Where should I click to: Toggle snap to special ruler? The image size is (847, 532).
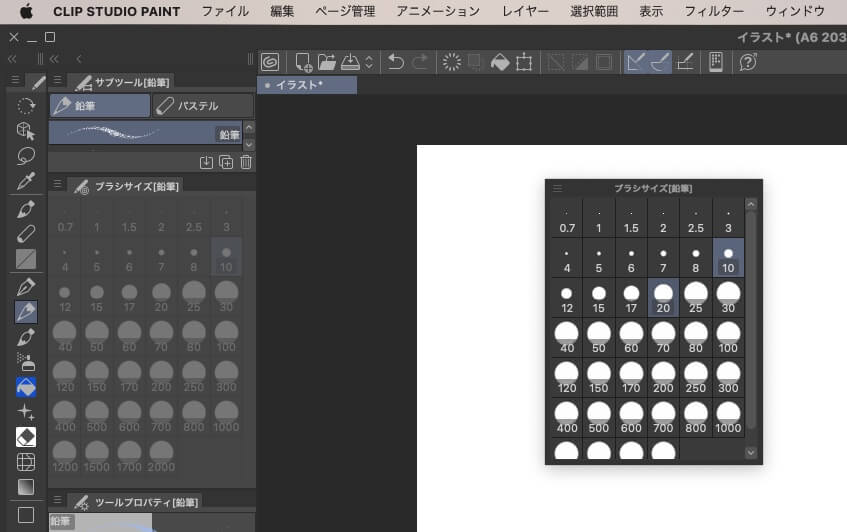coord(659,62)
